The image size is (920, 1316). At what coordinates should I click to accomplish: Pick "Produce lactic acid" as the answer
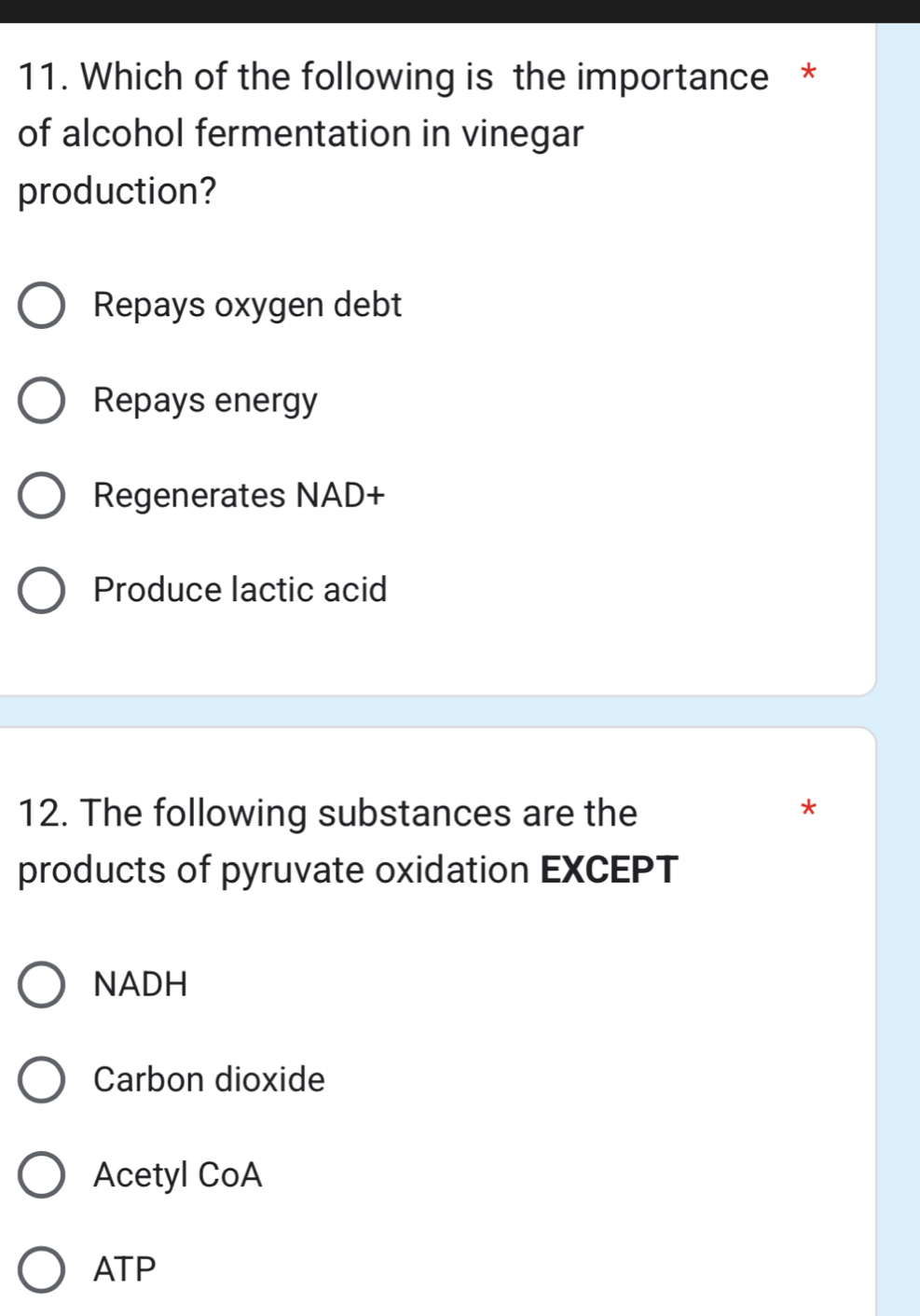tap(240, 590)
